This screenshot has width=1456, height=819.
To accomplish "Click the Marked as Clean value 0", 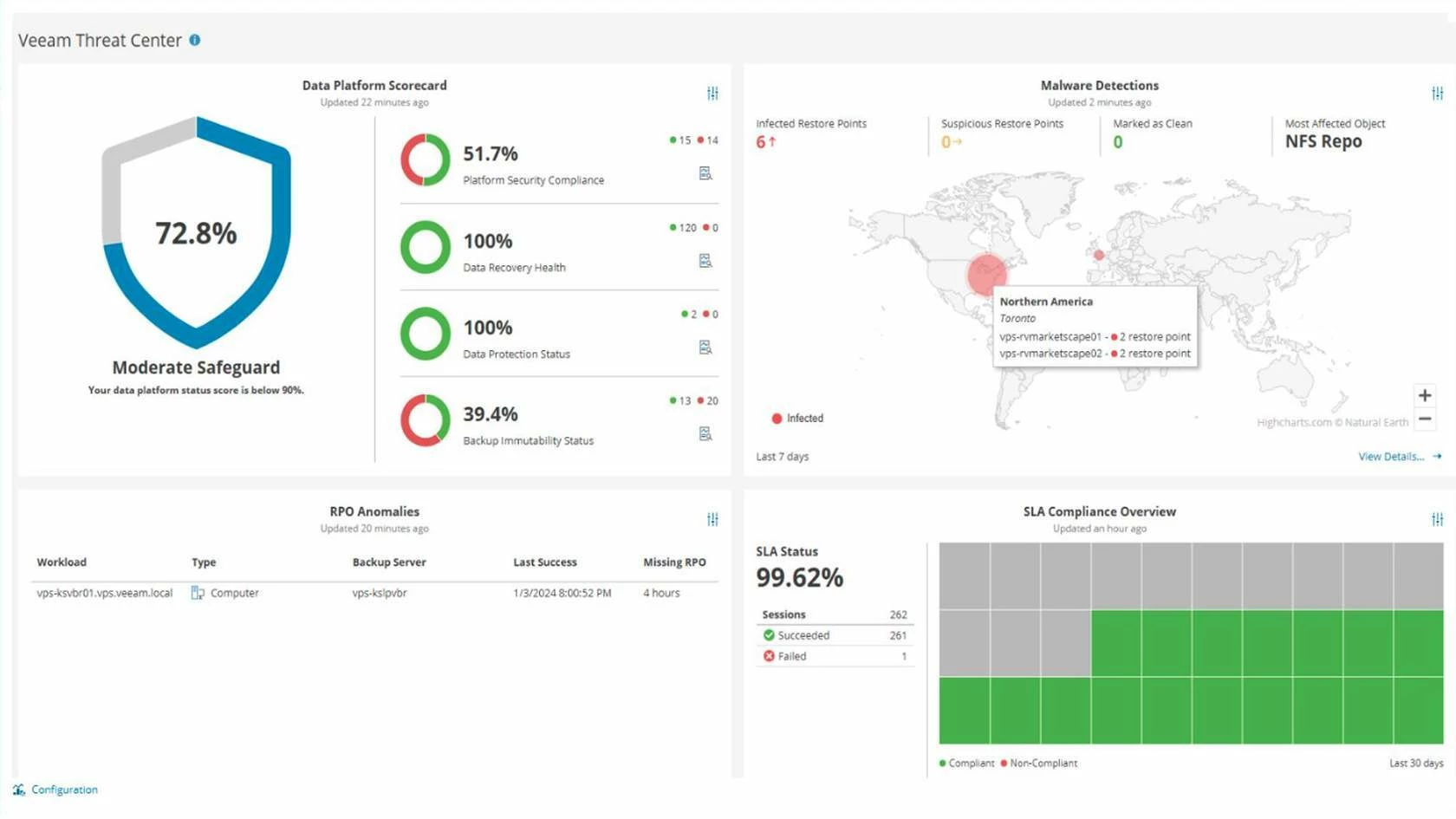I will [1118, 141].
